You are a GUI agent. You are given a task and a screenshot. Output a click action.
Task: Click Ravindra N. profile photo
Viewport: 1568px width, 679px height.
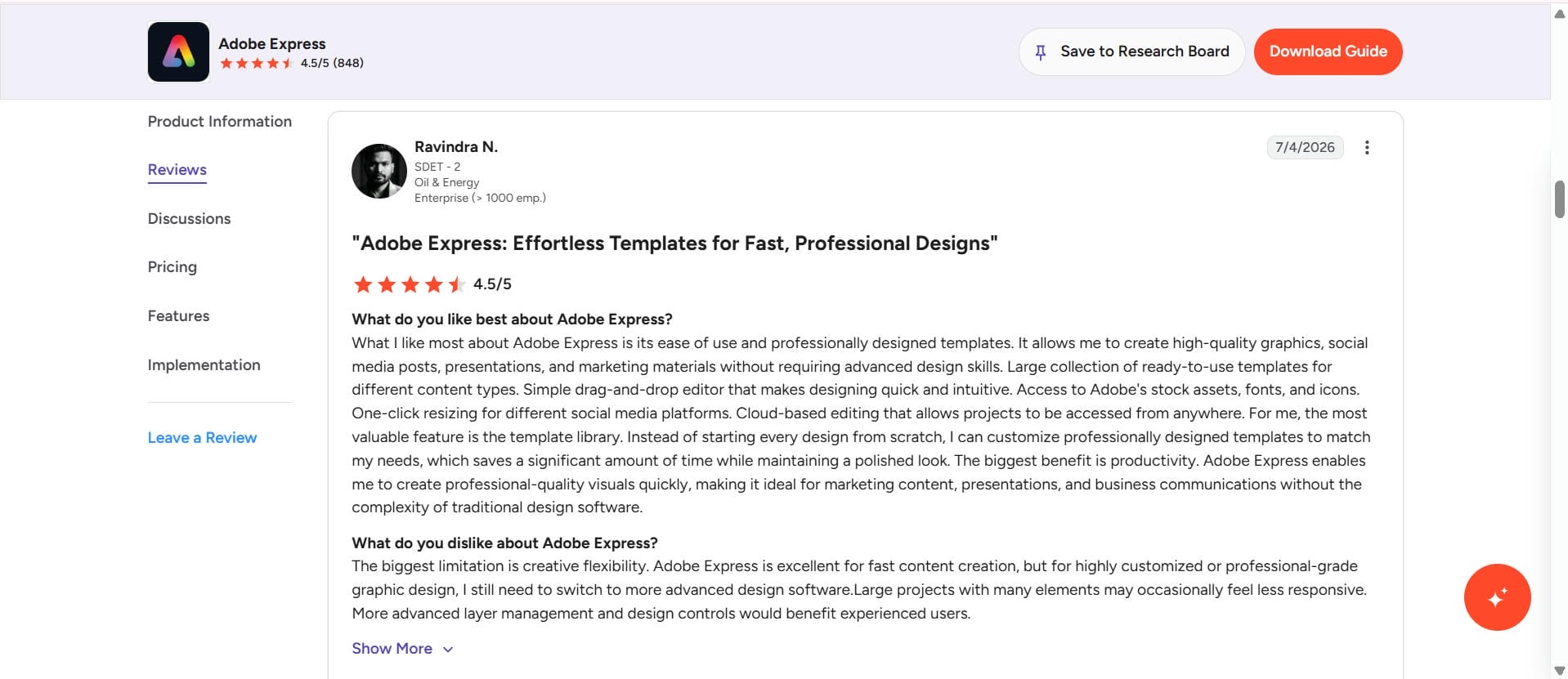tap(379, 171)
